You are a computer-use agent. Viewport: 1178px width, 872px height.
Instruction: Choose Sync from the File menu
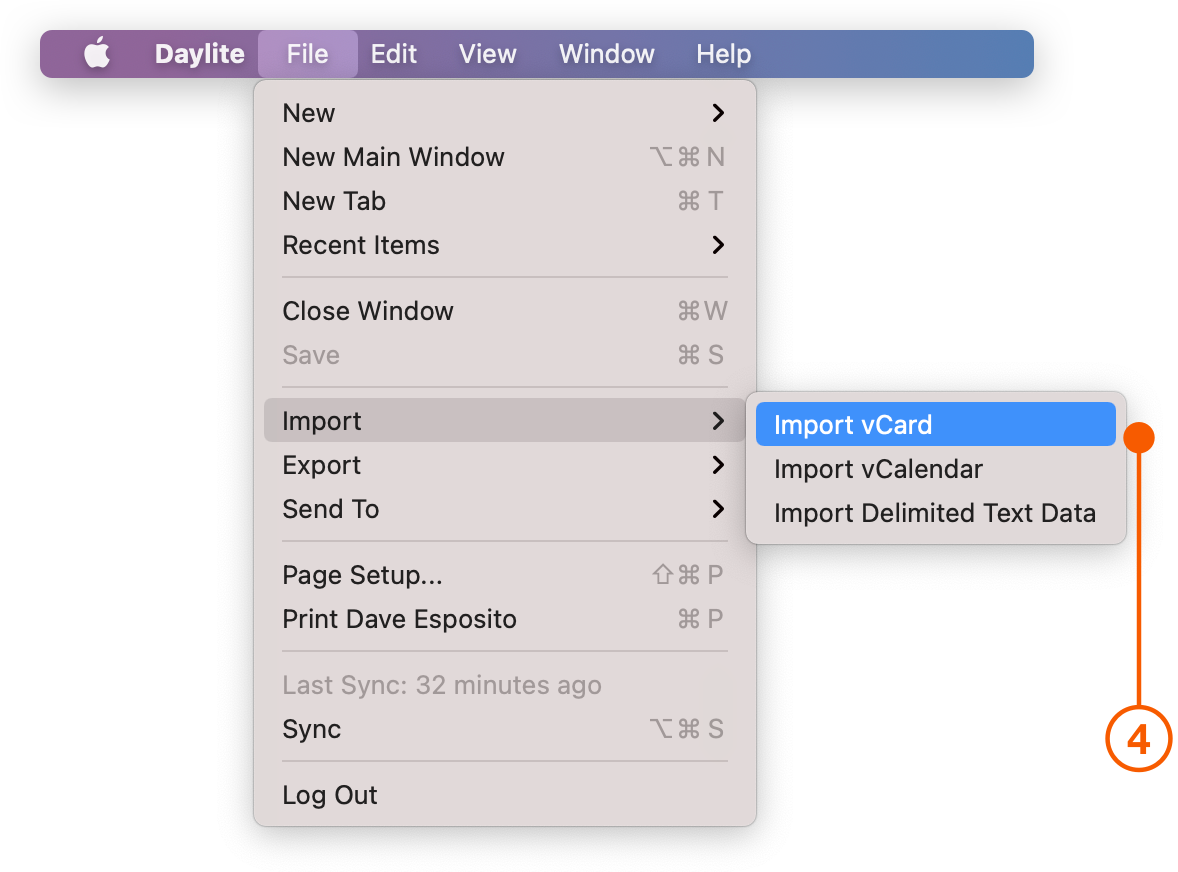[x=504, y=729]
